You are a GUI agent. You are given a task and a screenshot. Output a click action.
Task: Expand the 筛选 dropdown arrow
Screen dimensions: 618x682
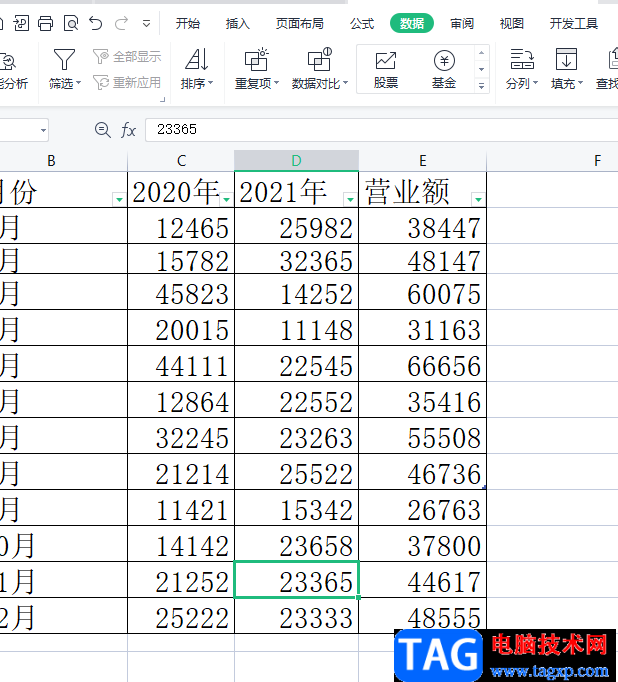click(79, 82)
